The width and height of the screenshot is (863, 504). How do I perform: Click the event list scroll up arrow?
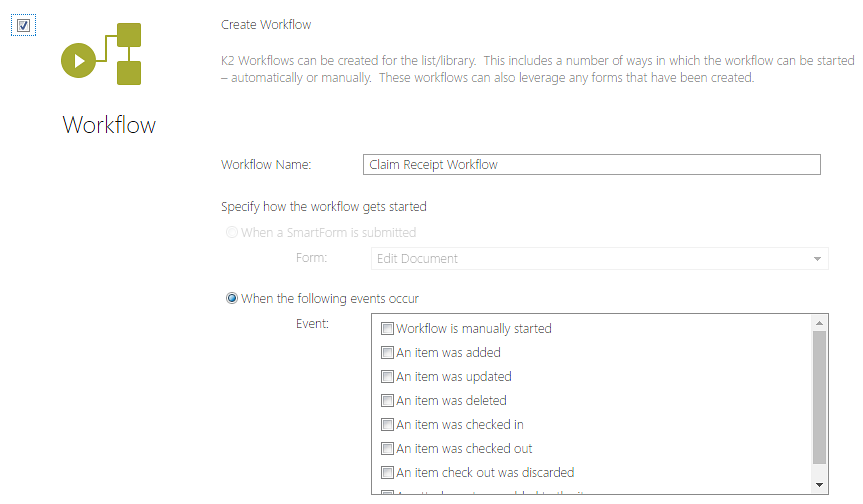pyautogui.click(x=820, y=323)
